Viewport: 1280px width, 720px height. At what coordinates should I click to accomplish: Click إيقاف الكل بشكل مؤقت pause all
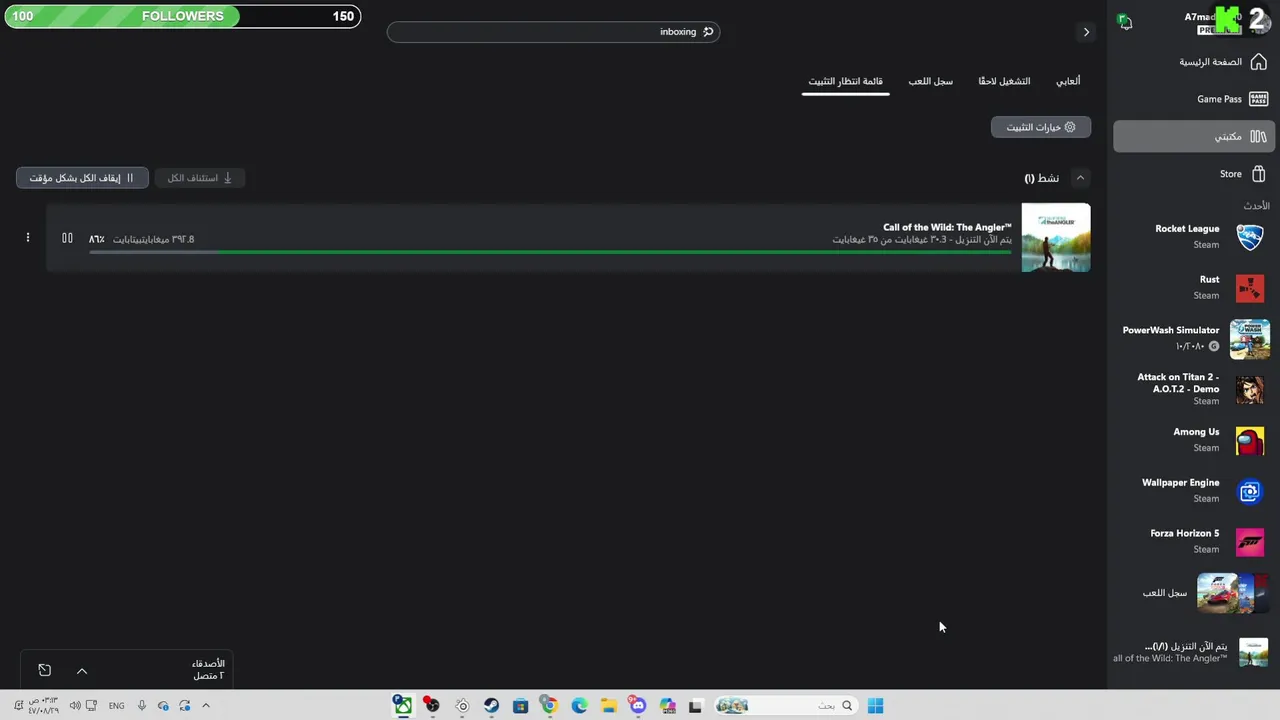click(x=82, y=178)
